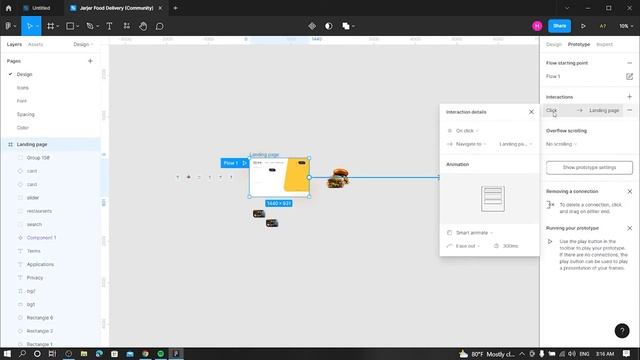Open the No scrolling overflow dropdown
The height and width of the screenshot is (360, 640).
[562, 144]
